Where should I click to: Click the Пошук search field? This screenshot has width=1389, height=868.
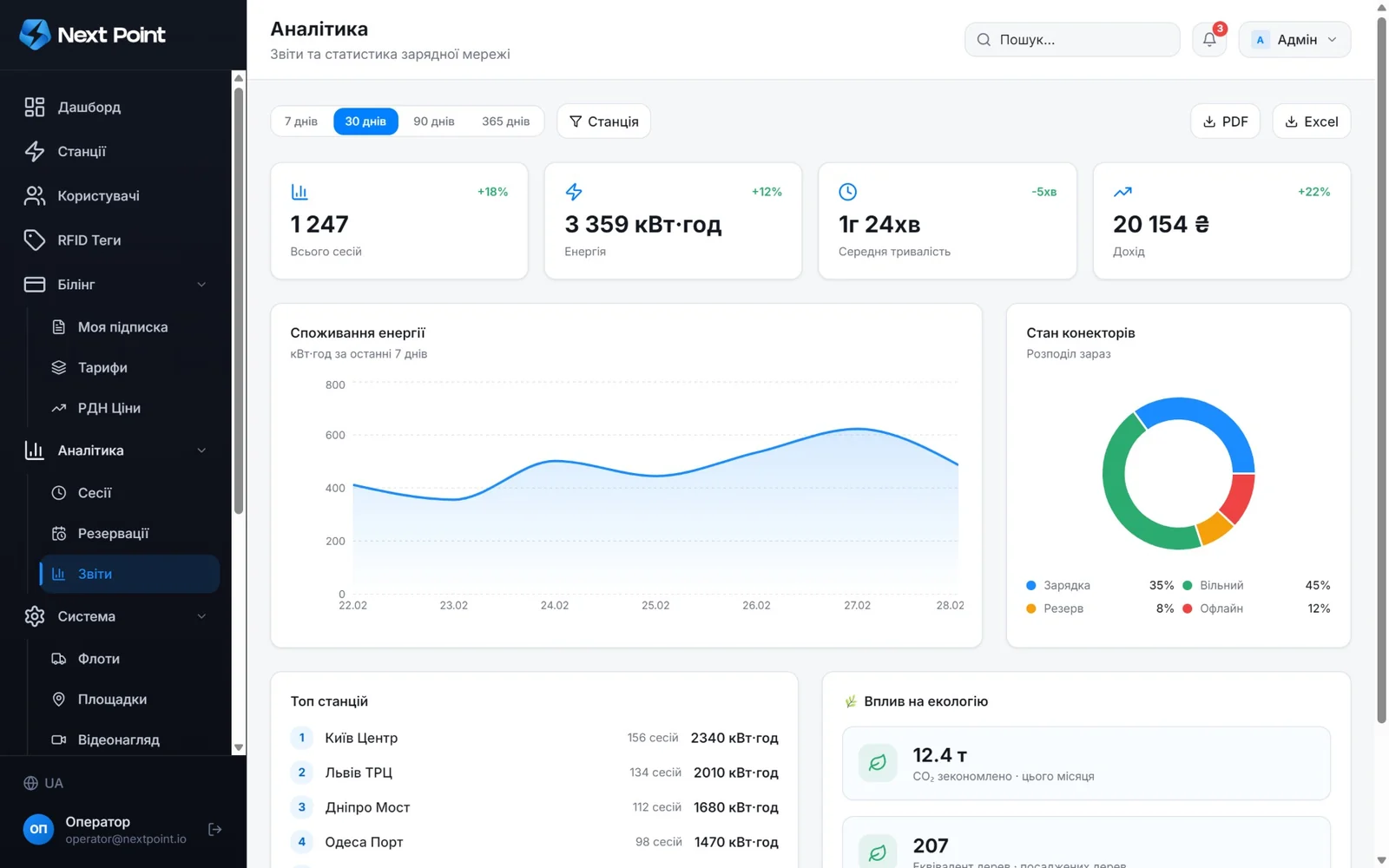click(1072, 39)
